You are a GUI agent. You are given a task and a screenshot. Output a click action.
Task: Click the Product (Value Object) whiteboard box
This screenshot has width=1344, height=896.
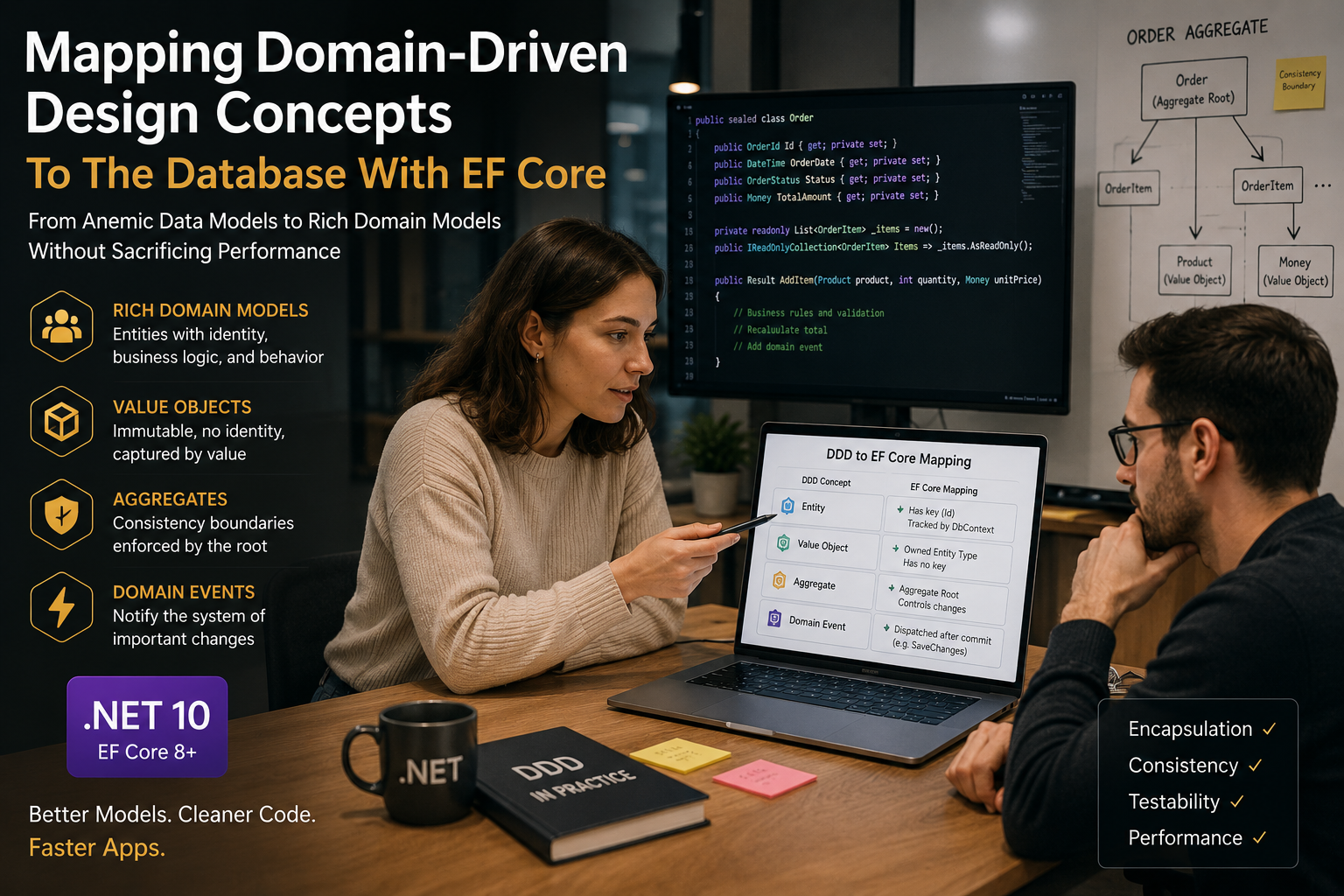point(1194,270)
